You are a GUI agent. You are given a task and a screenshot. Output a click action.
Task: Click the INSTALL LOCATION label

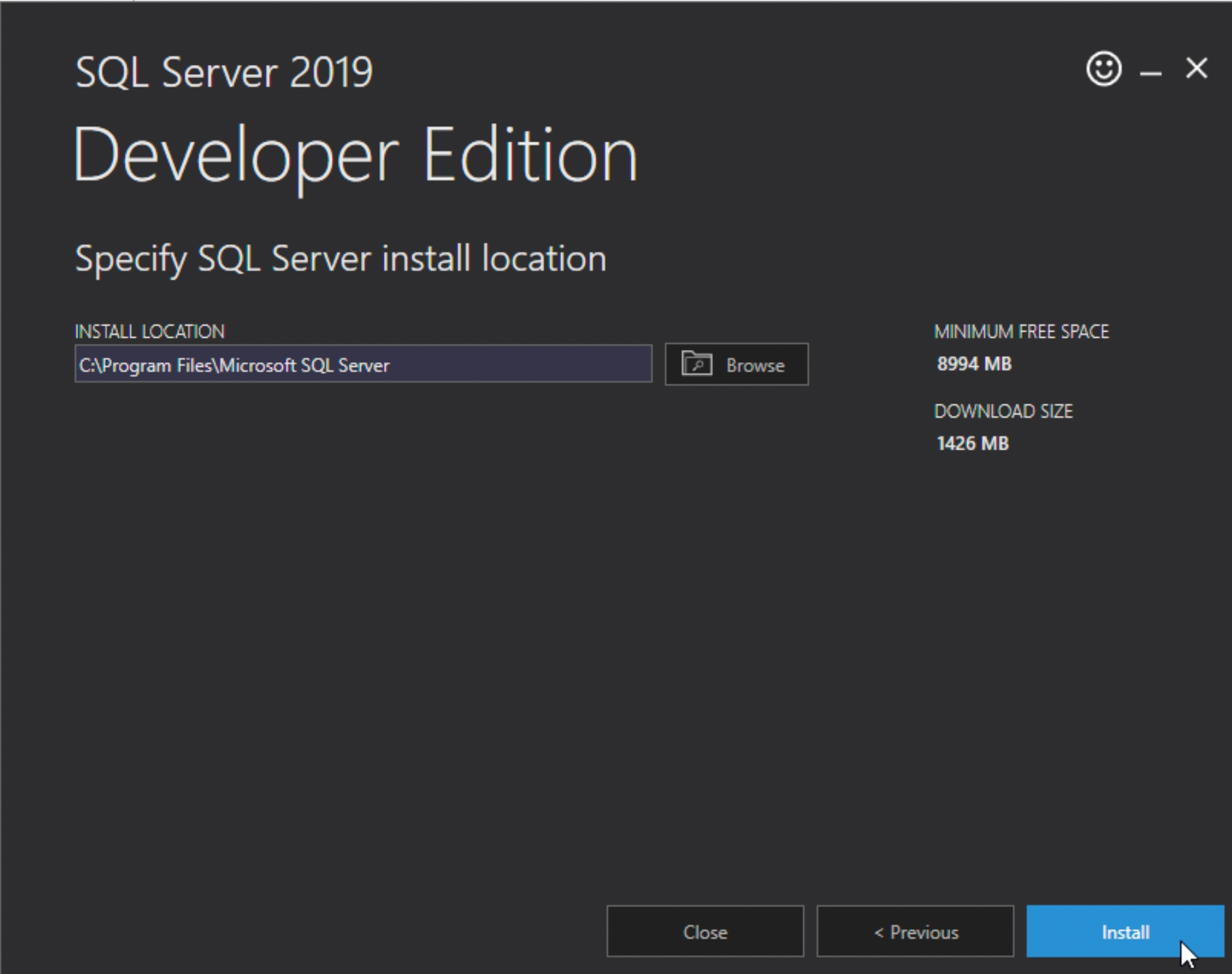click(x=149, y=332)
